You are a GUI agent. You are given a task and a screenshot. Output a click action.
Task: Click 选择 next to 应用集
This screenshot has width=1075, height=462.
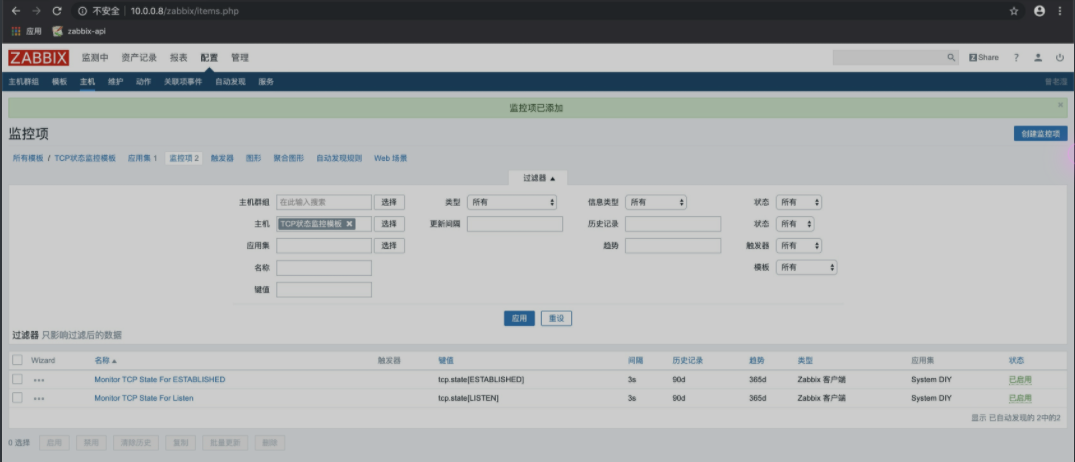[389, 245]
